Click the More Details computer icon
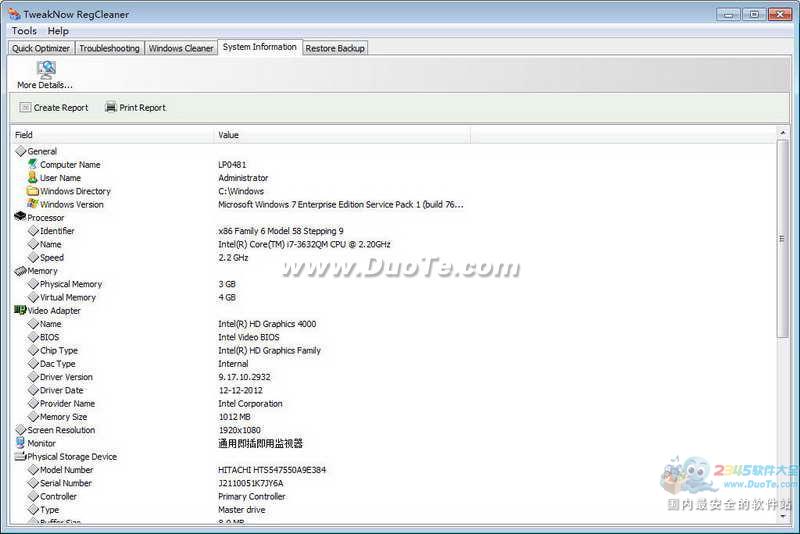 point(46,69)
